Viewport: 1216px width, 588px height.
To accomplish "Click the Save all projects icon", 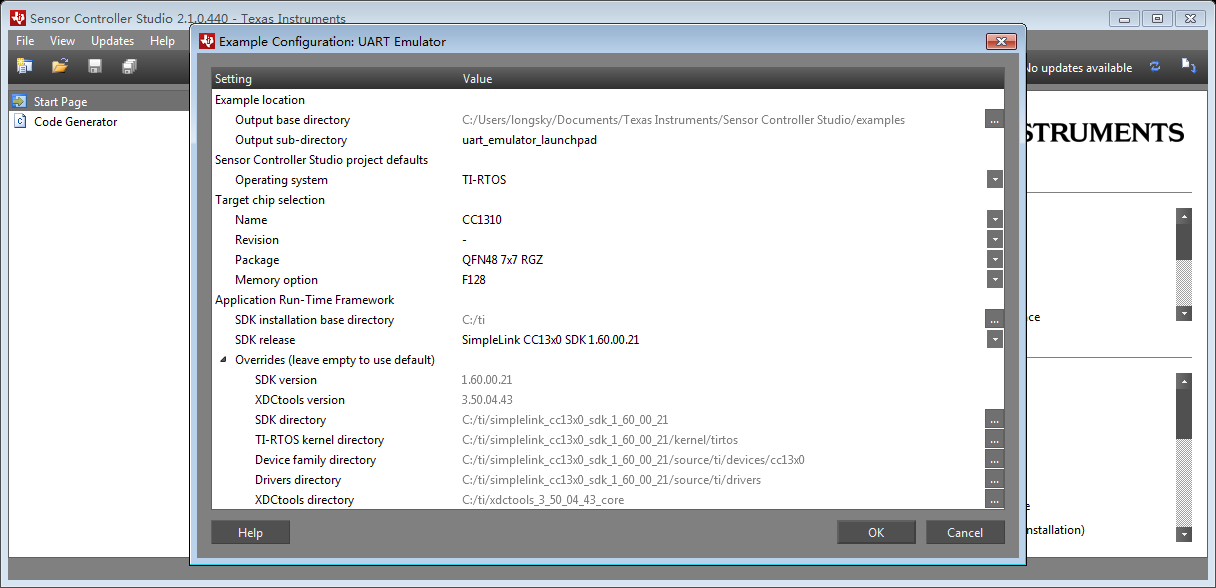I will (x=129, y=66).
